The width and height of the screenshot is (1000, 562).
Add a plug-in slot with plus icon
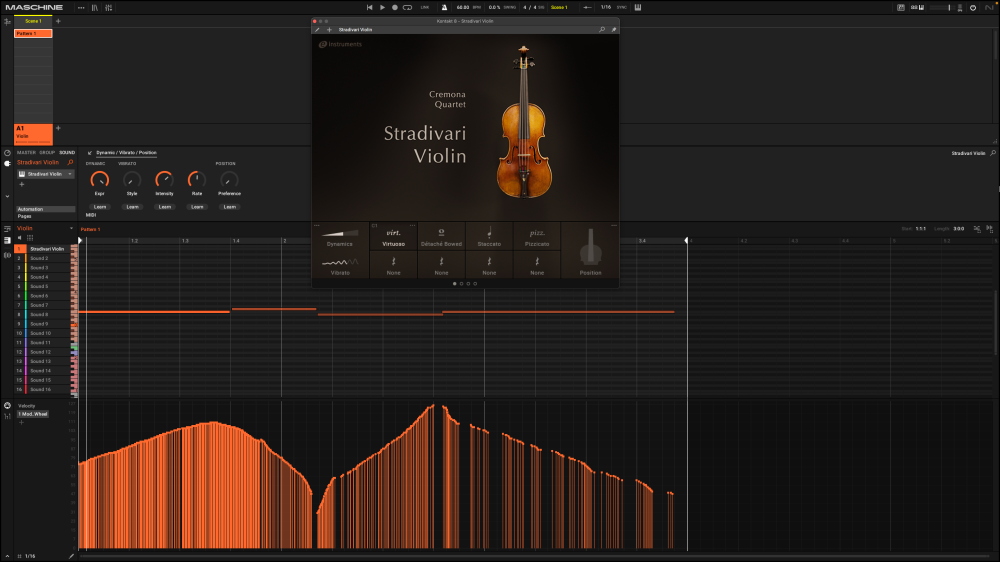21,184
